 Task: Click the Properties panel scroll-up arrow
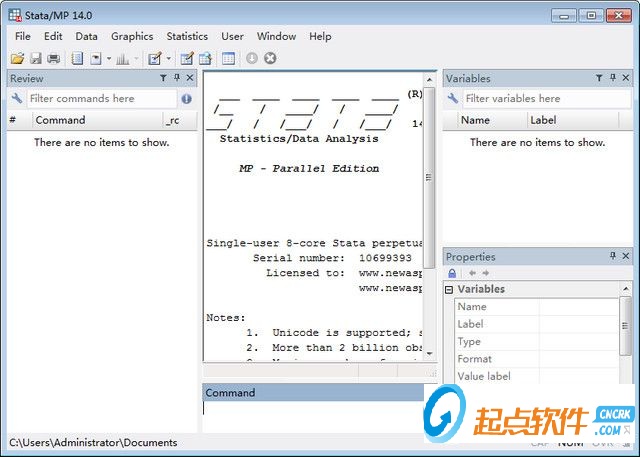point(626,289)
